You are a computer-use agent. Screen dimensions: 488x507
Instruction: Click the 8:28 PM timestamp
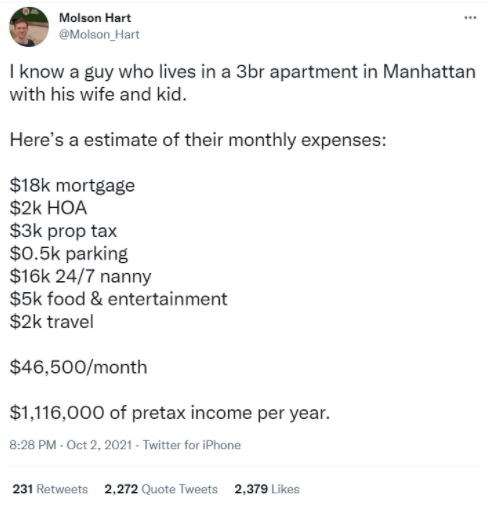(x=33, y=445)
